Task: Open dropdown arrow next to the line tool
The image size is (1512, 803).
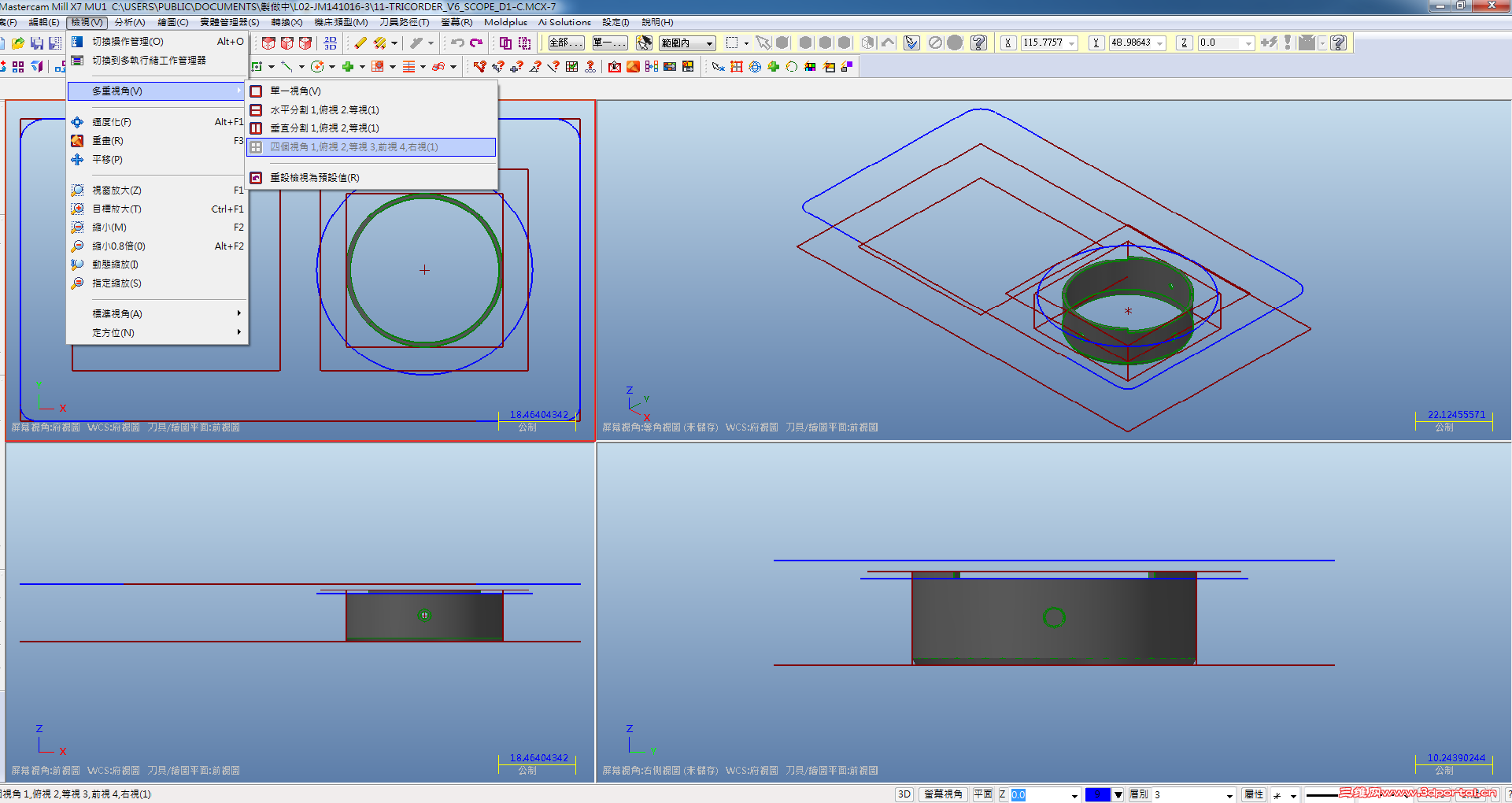Action: [301, 67]
